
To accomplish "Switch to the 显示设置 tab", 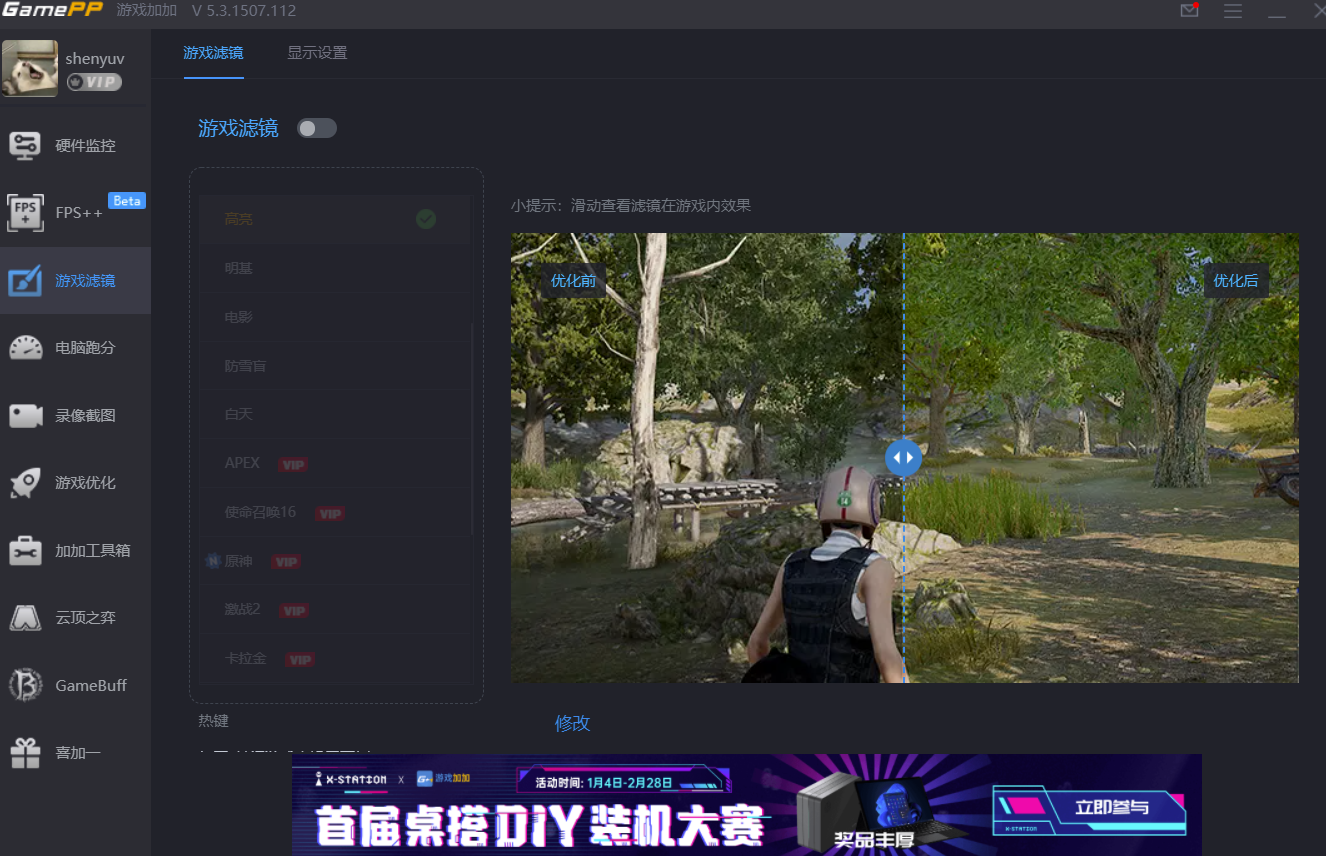I will tap(317, 53).
